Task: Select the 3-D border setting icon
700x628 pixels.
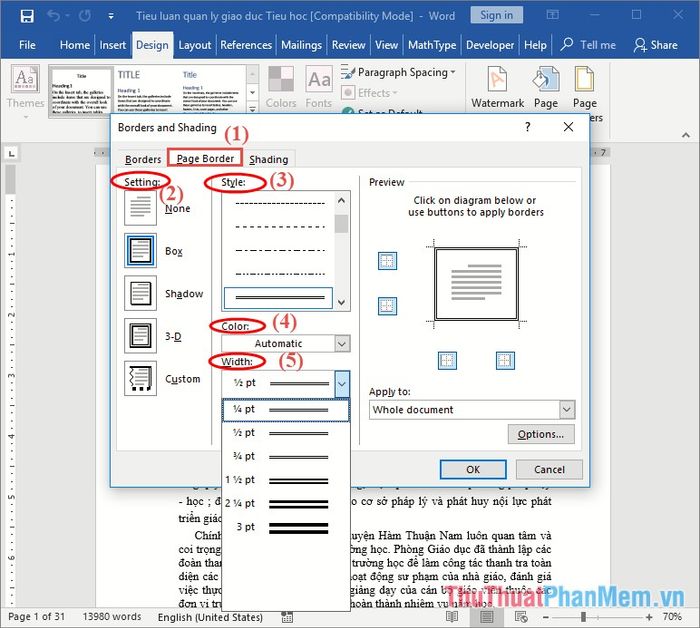Action: [140, 336]
